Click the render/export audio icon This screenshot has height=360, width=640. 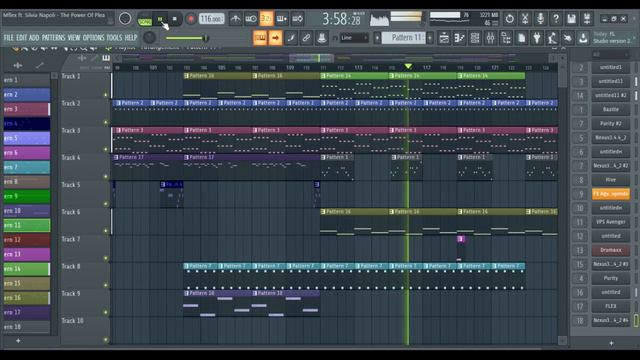(587, 19)
